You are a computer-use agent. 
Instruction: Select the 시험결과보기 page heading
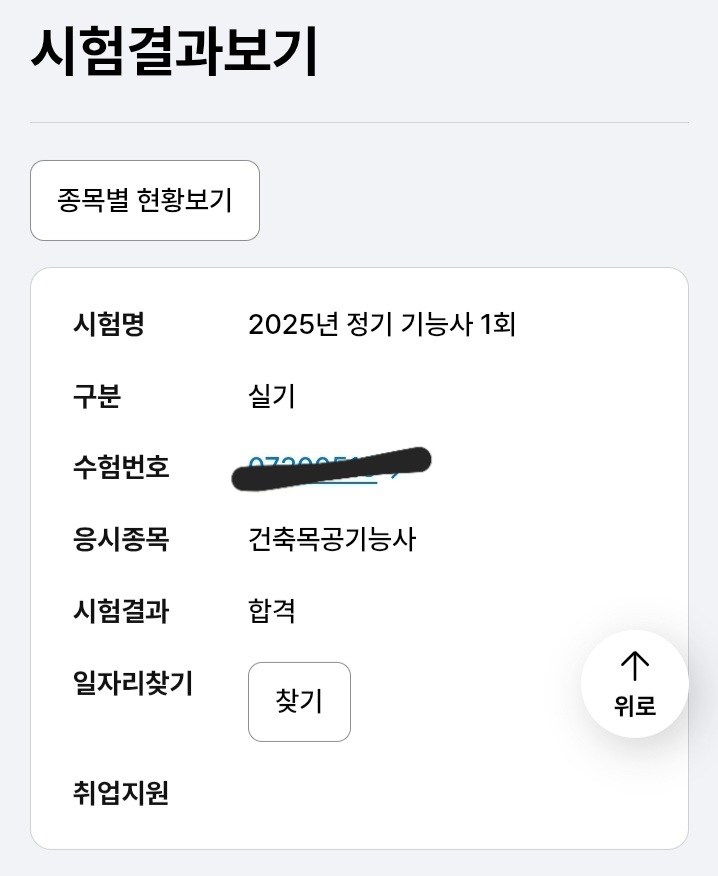[x=174, y=51]
